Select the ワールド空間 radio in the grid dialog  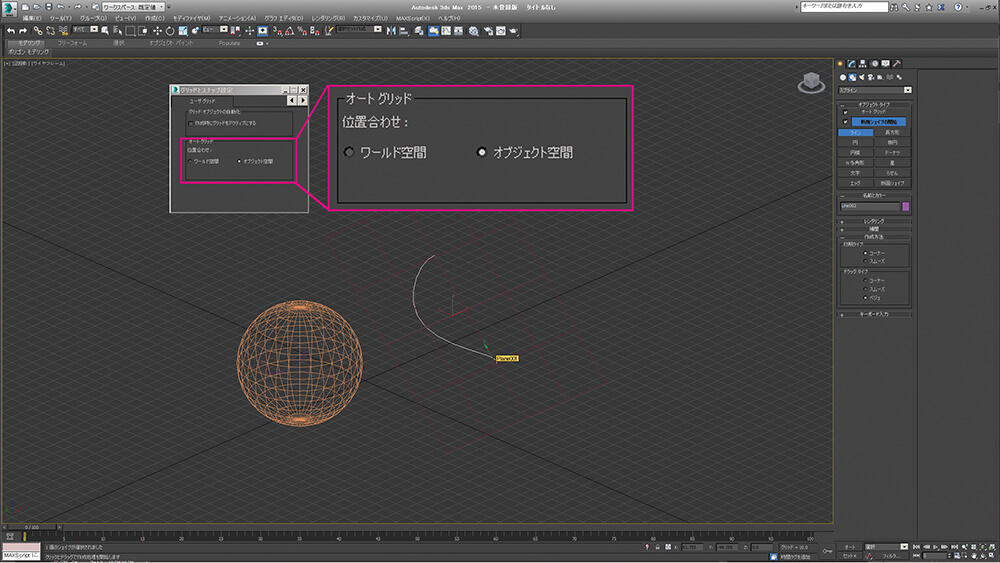click(190, 162)
